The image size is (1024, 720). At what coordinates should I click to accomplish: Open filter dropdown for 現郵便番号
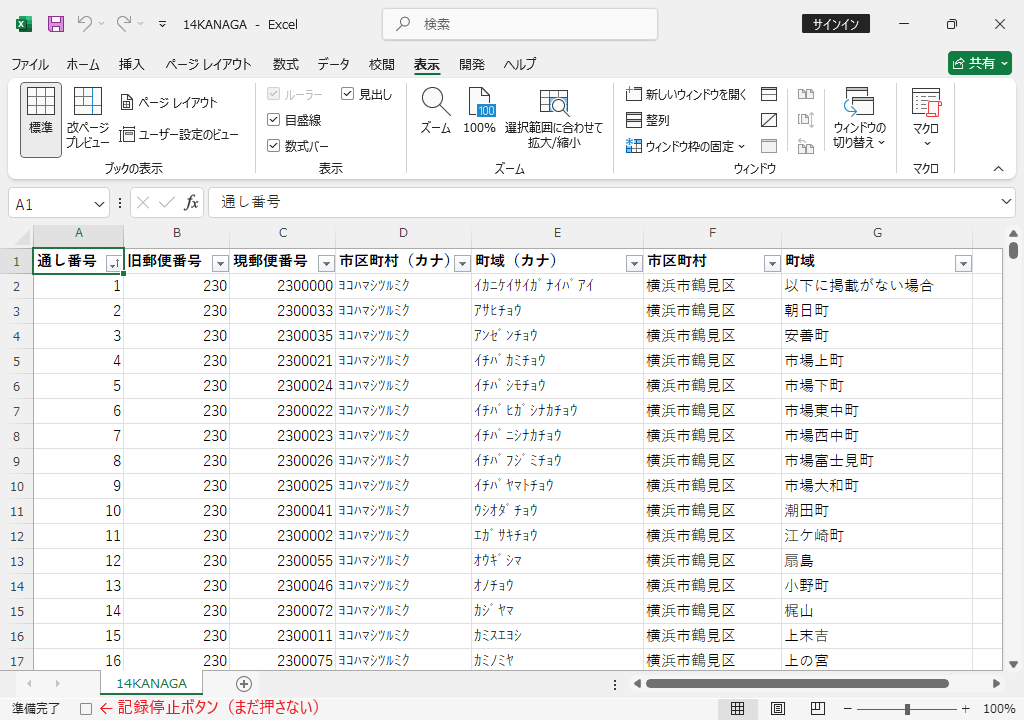[326, 263]
